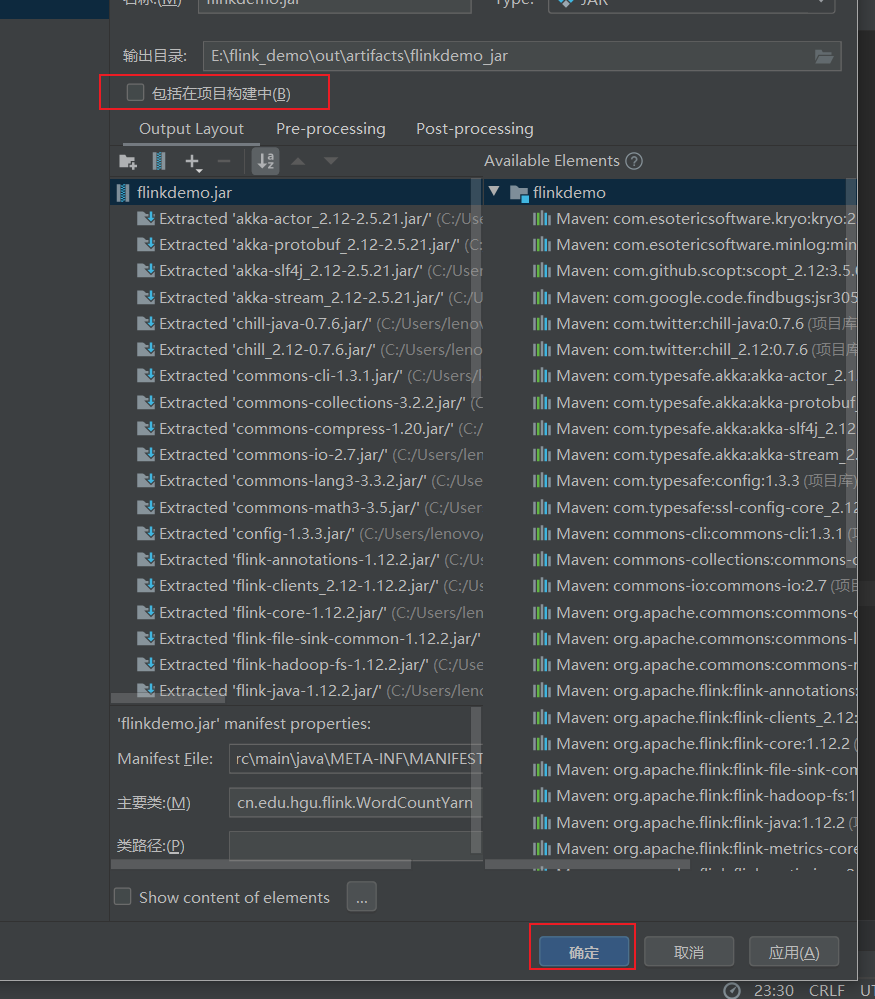Toggle sort elements by names and types
The image size is (875, 999).
(x=266, y=161)
